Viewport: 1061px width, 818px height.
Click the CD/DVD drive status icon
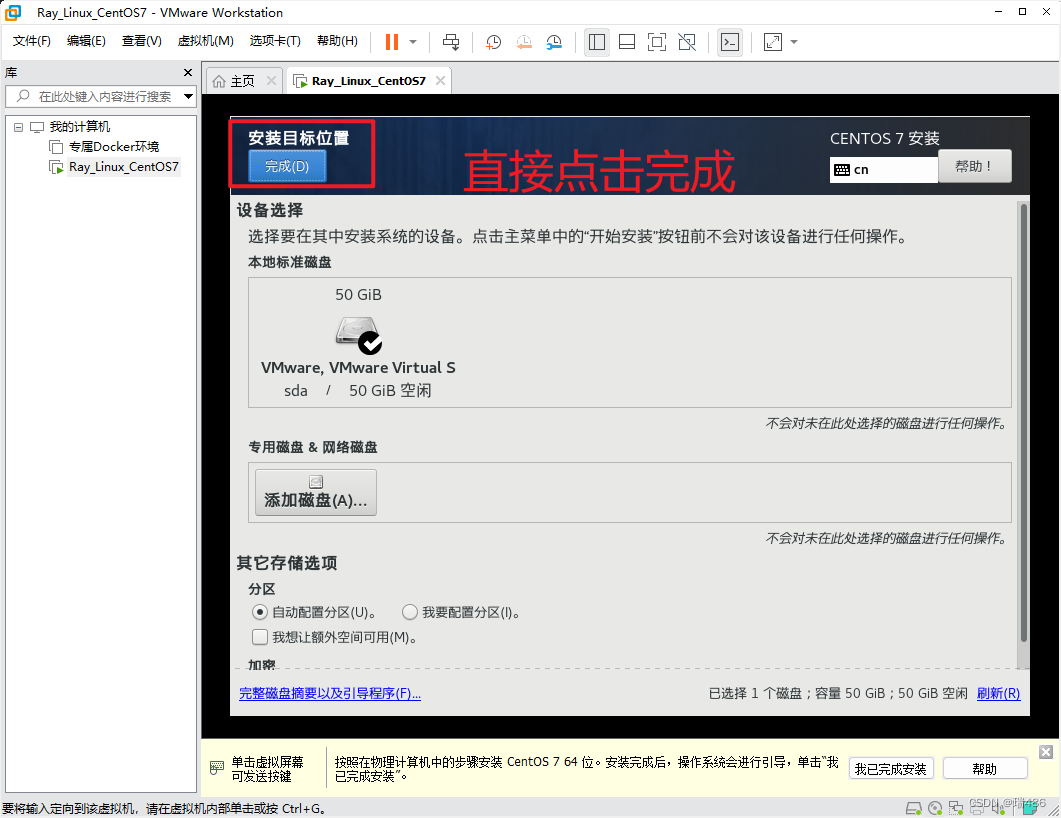point(935,808)
